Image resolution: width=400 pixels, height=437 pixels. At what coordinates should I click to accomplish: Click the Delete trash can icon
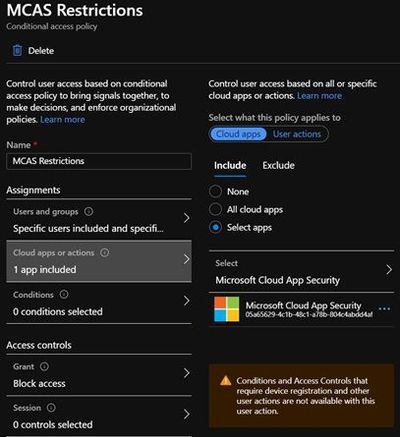(17, 51)
